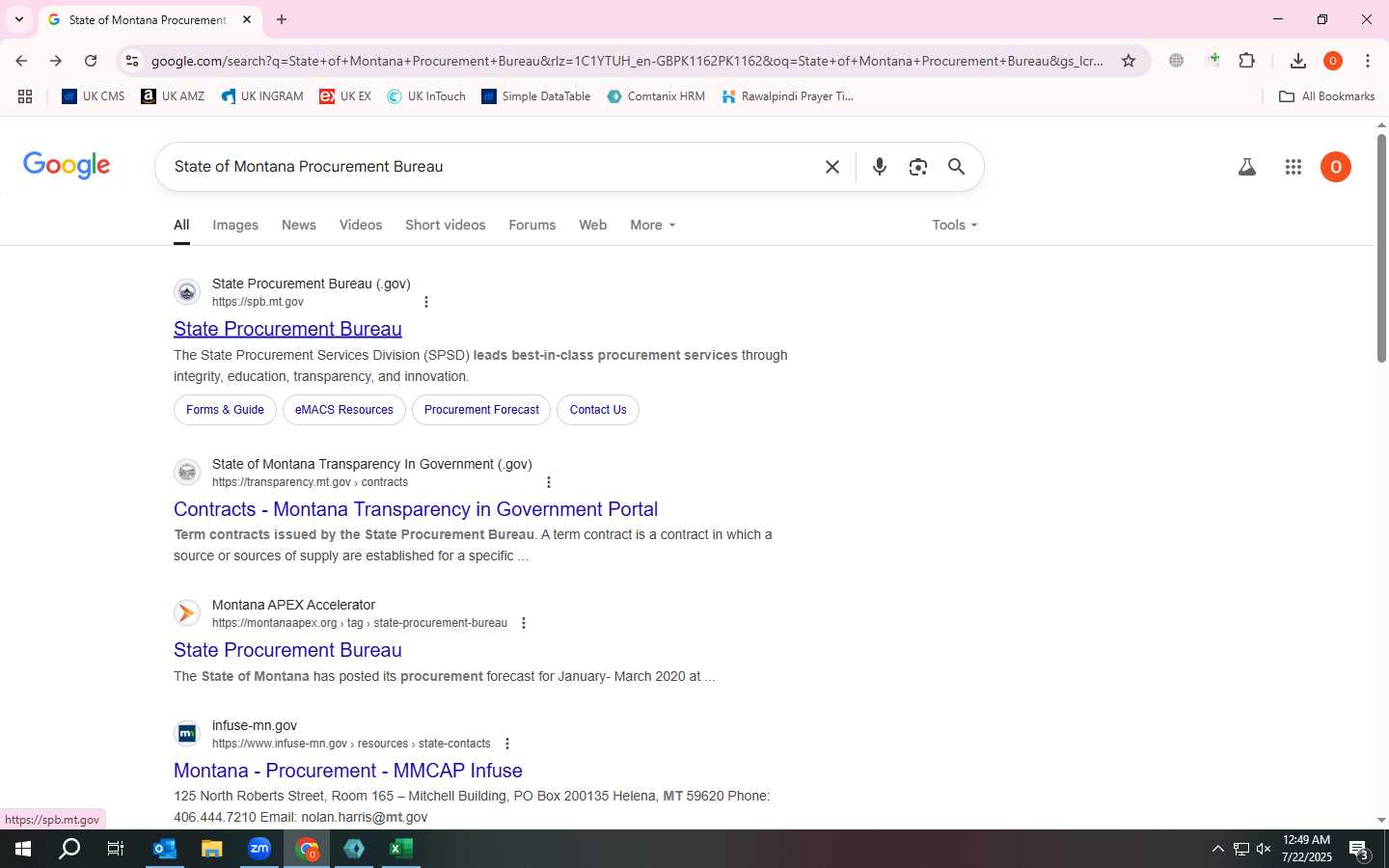
Task: Open Excel from the taskbar
Action: coord(401,849)
